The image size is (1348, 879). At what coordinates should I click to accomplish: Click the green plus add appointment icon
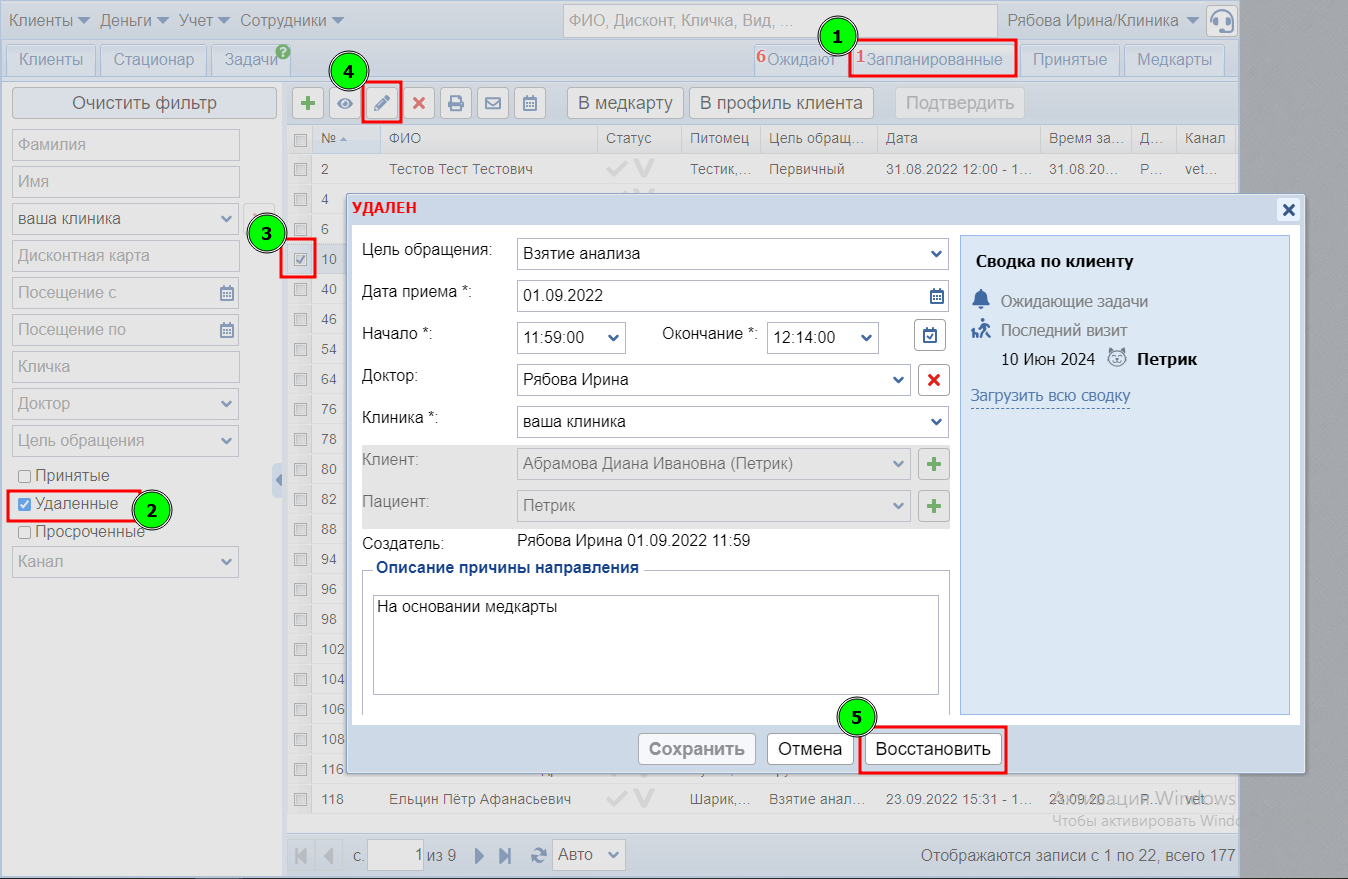tap(307, 103)
